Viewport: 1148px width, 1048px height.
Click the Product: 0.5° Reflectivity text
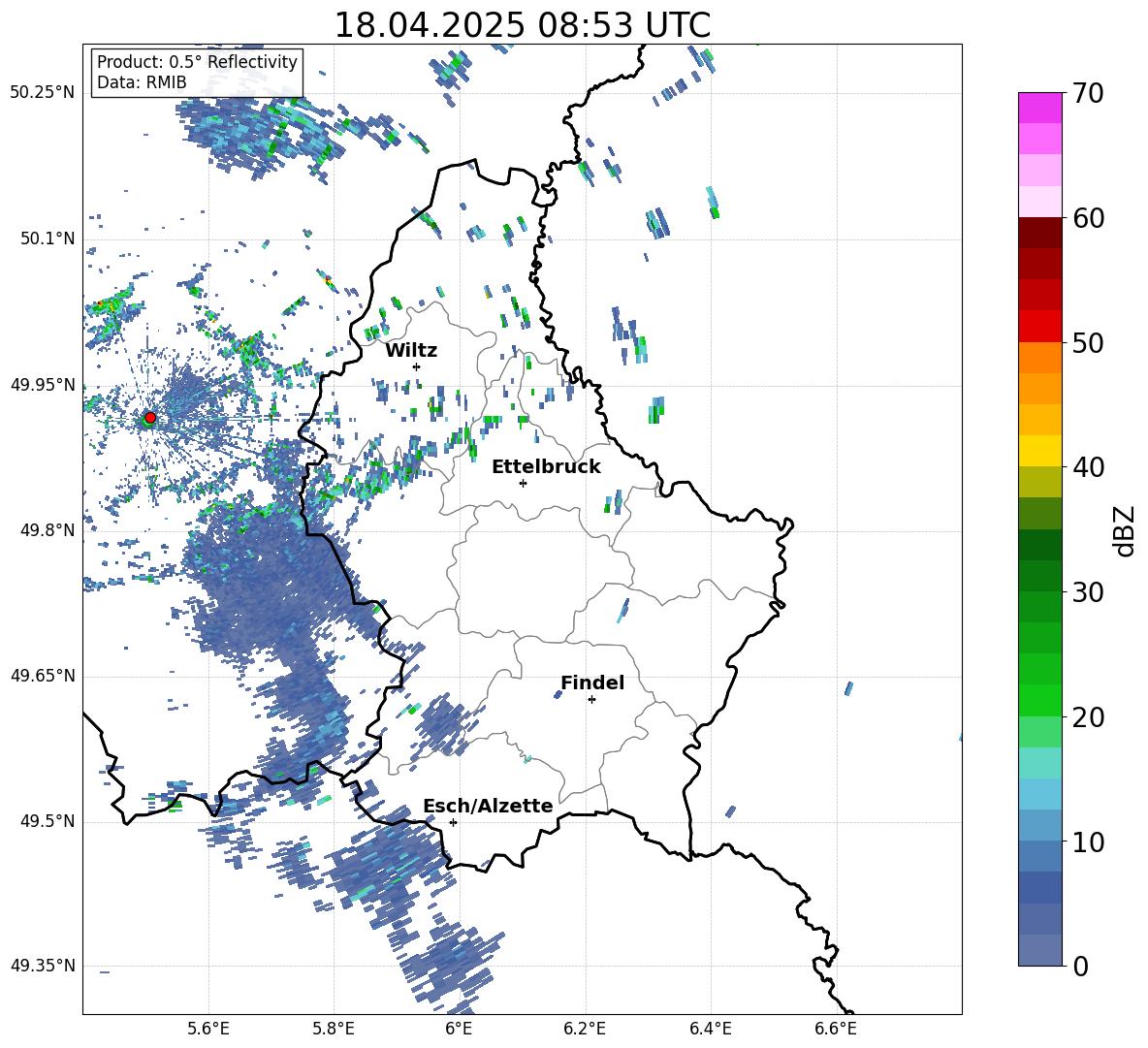[197, 62]
